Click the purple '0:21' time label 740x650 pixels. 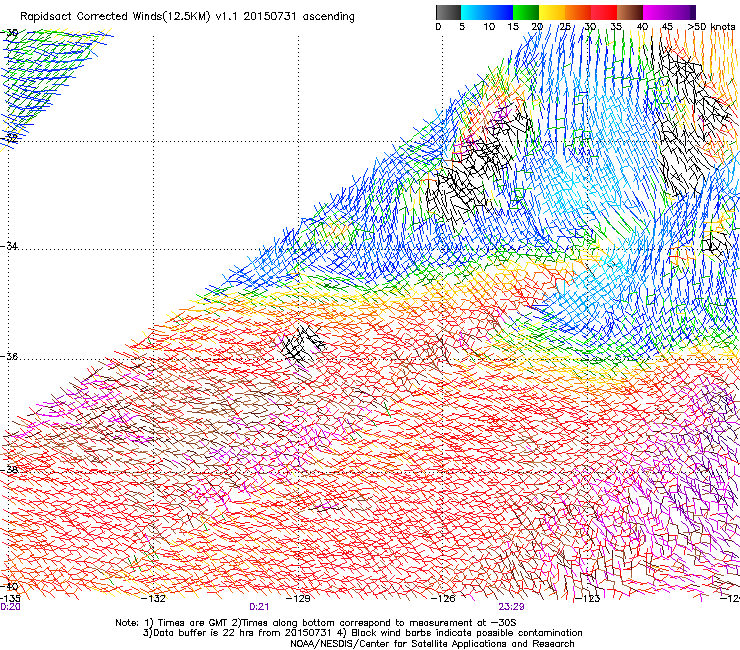[259, 607]
